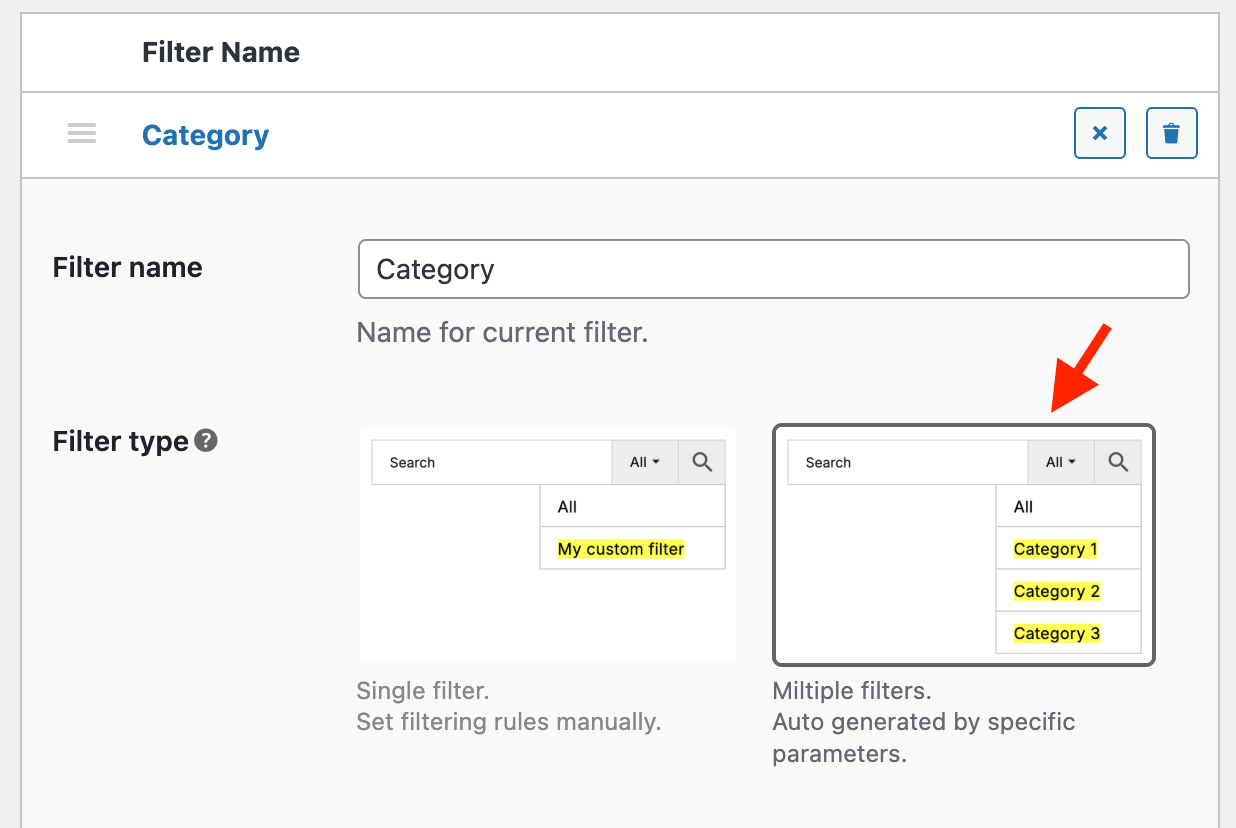Image resolution: width=1236 pixels, height=828 pixels.
Task: Select All item under Single filter preview
Action: 568,507
